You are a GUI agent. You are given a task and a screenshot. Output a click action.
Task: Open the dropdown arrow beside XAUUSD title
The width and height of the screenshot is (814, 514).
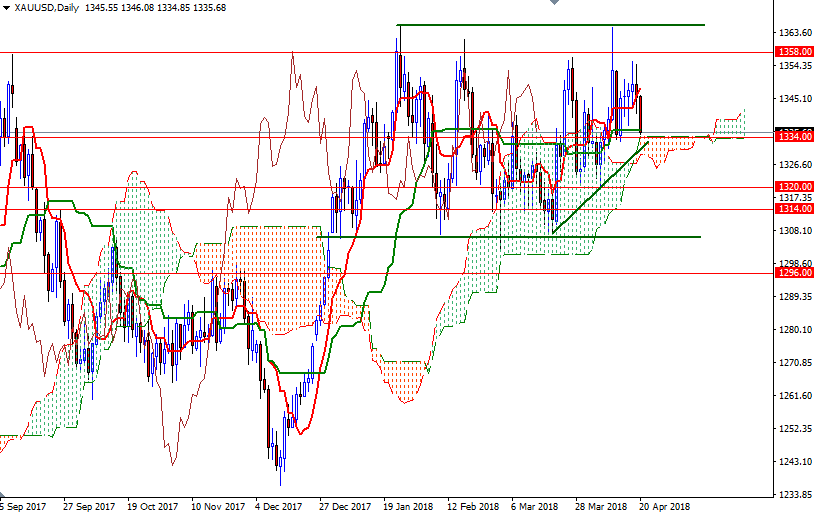tap(6, 8)
